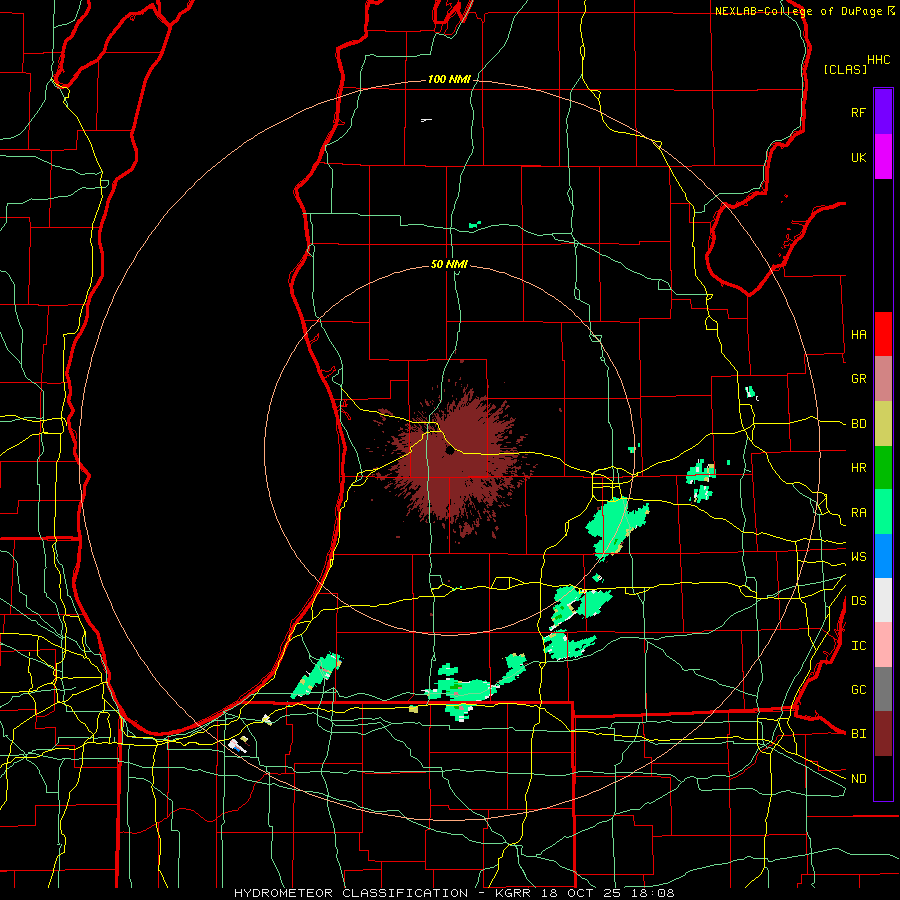
Task: Click the 'ND' legend label
Action: pyautogui.click(x=858, y=778)
